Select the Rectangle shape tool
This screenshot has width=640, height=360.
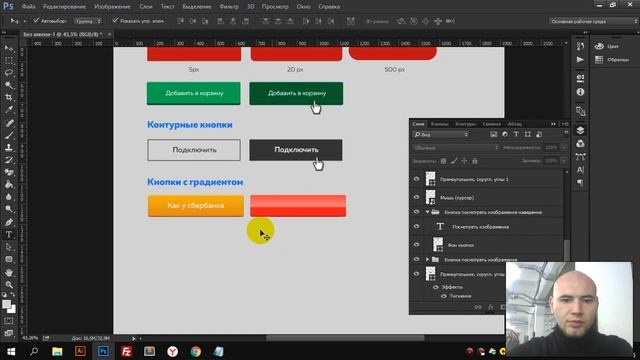tap(9, 259)
